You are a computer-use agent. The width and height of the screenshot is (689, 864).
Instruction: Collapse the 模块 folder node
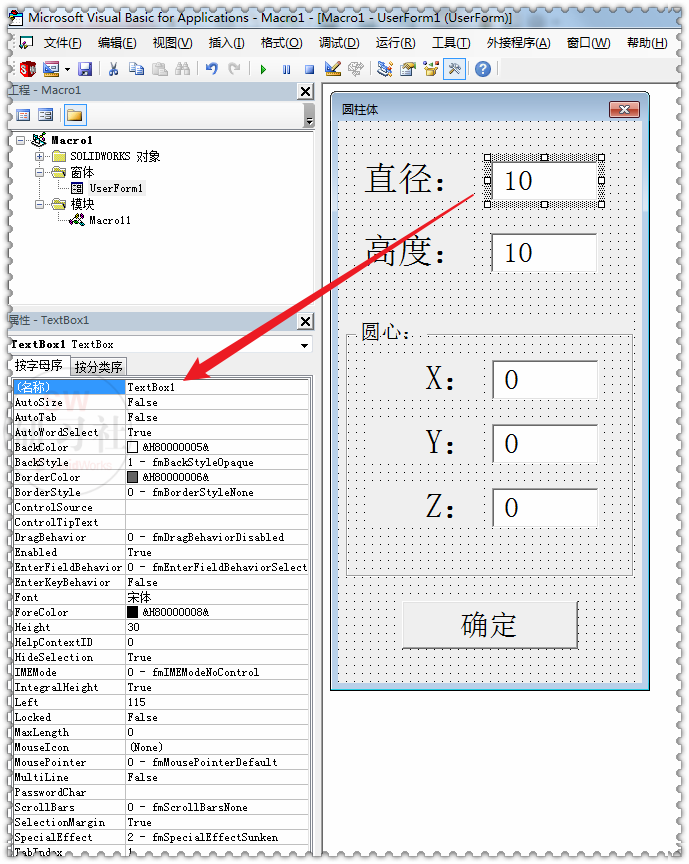(39, 204)
